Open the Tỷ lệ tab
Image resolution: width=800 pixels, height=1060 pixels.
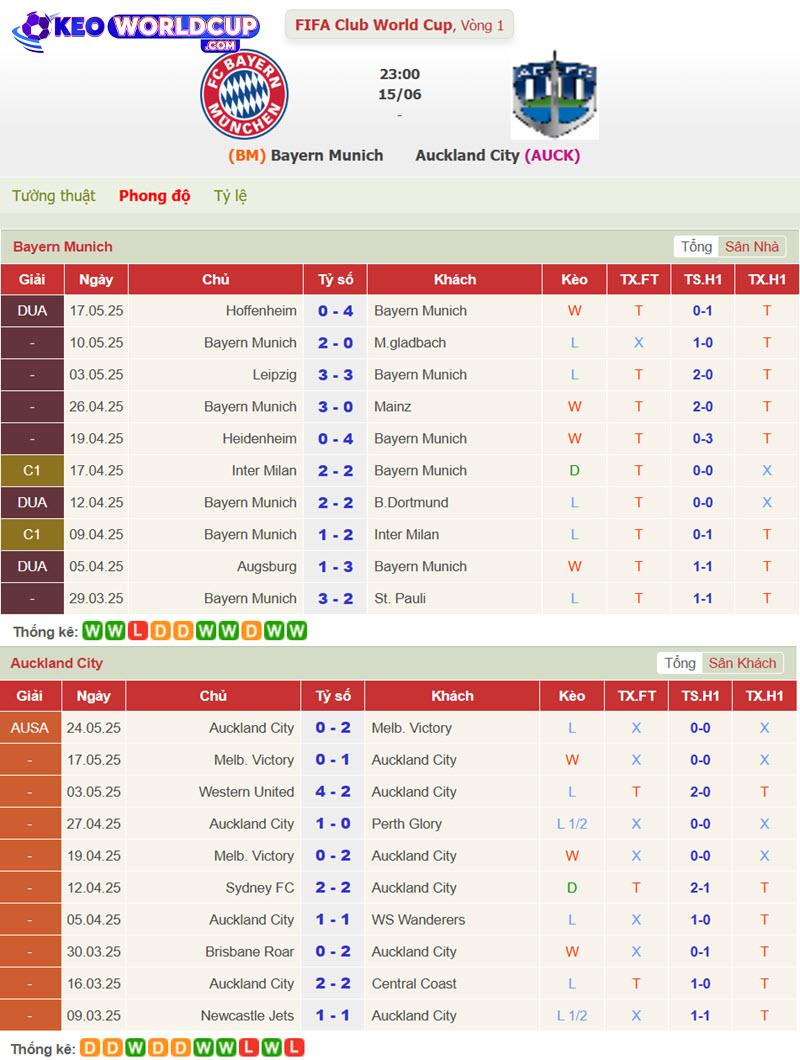tap(230, 196)
